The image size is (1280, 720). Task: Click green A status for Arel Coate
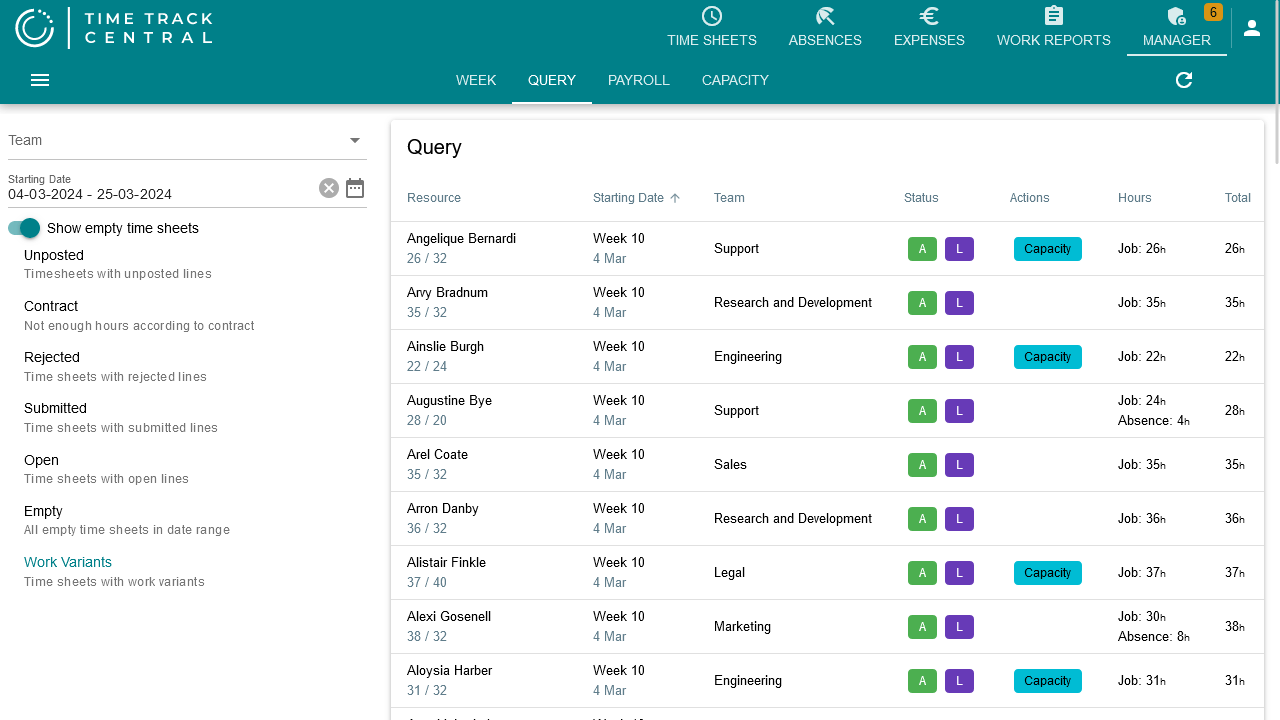922,465
